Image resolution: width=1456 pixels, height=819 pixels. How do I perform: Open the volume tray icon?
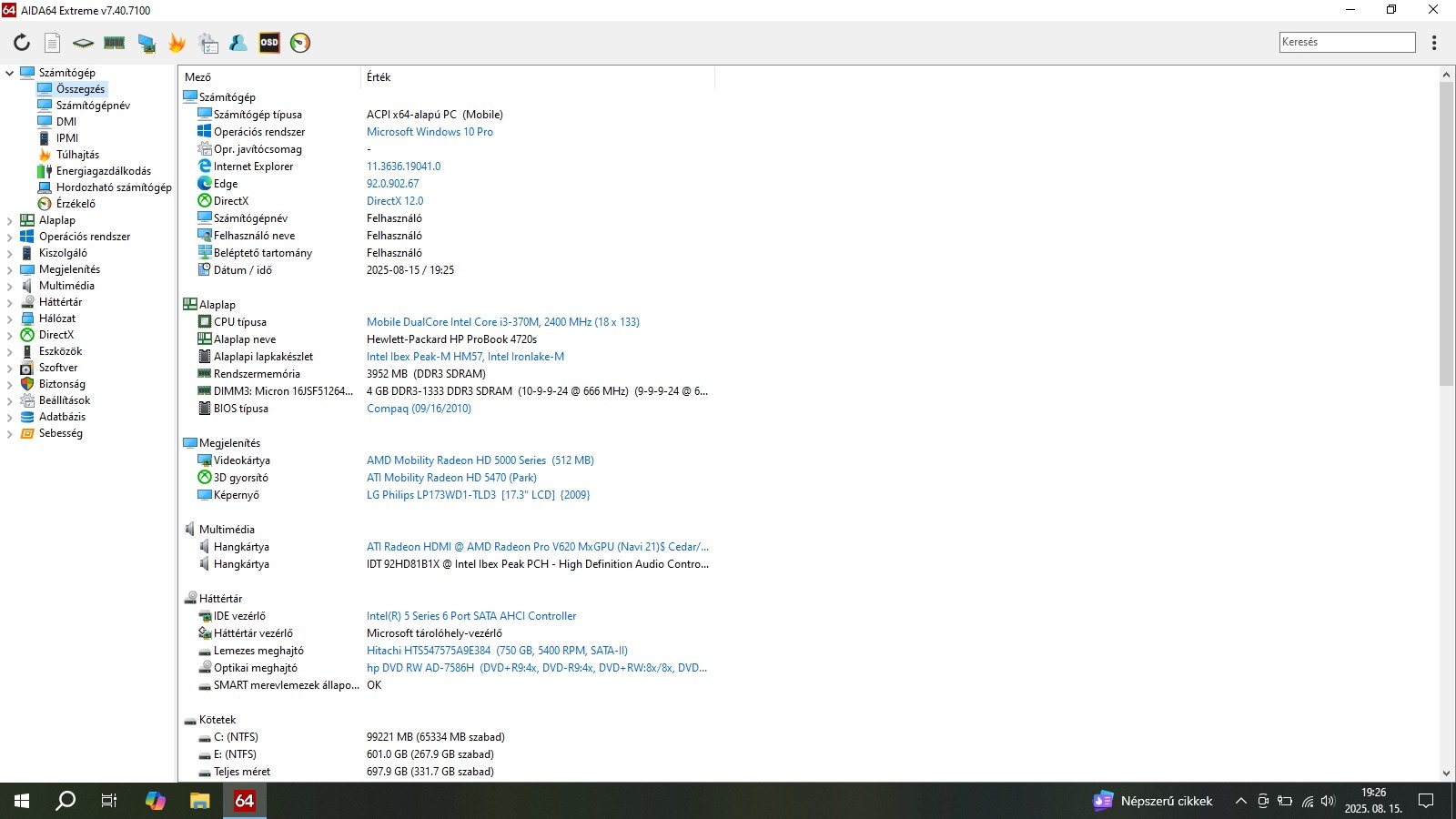pos(1328,801)
